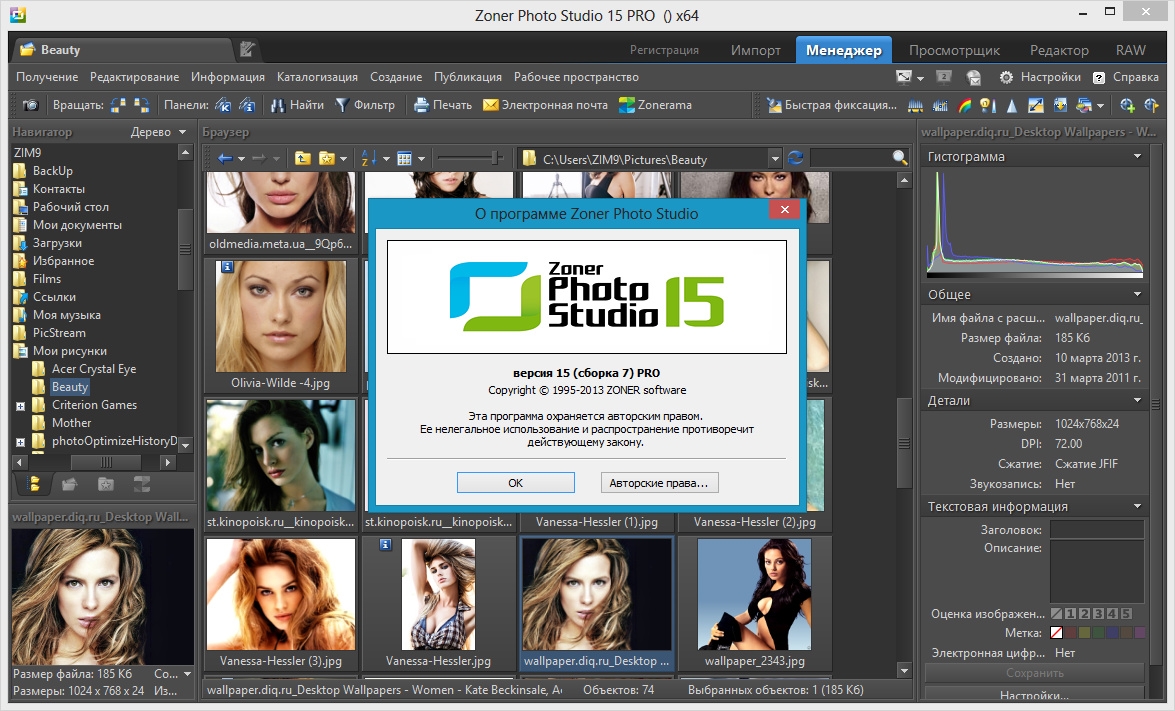Click the sharpen triangle icon
The height and width of the screenshot is (711, 1175).
point(1012,106)
